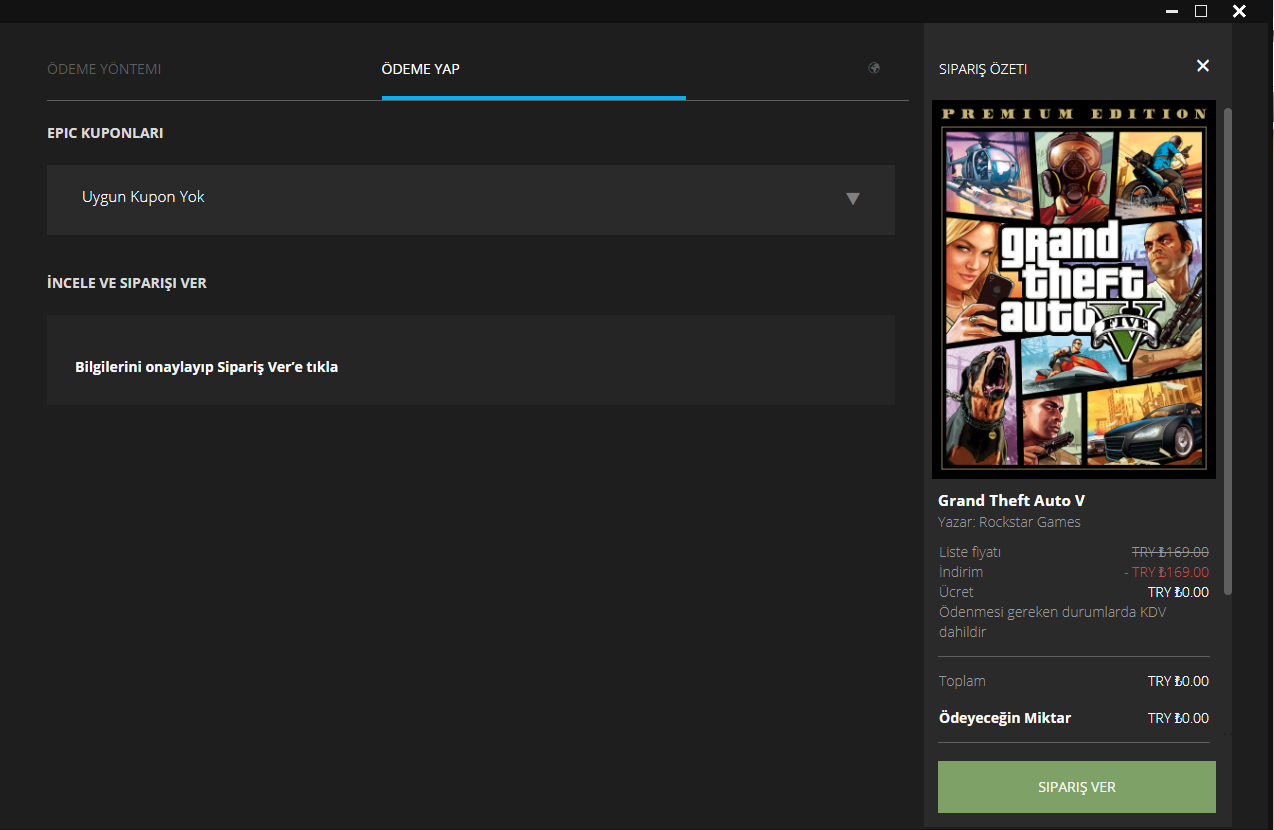The height and width of the screenshot is (830, 1274).
Task: Click the red İndirim discount amount
Action: 1166,572
